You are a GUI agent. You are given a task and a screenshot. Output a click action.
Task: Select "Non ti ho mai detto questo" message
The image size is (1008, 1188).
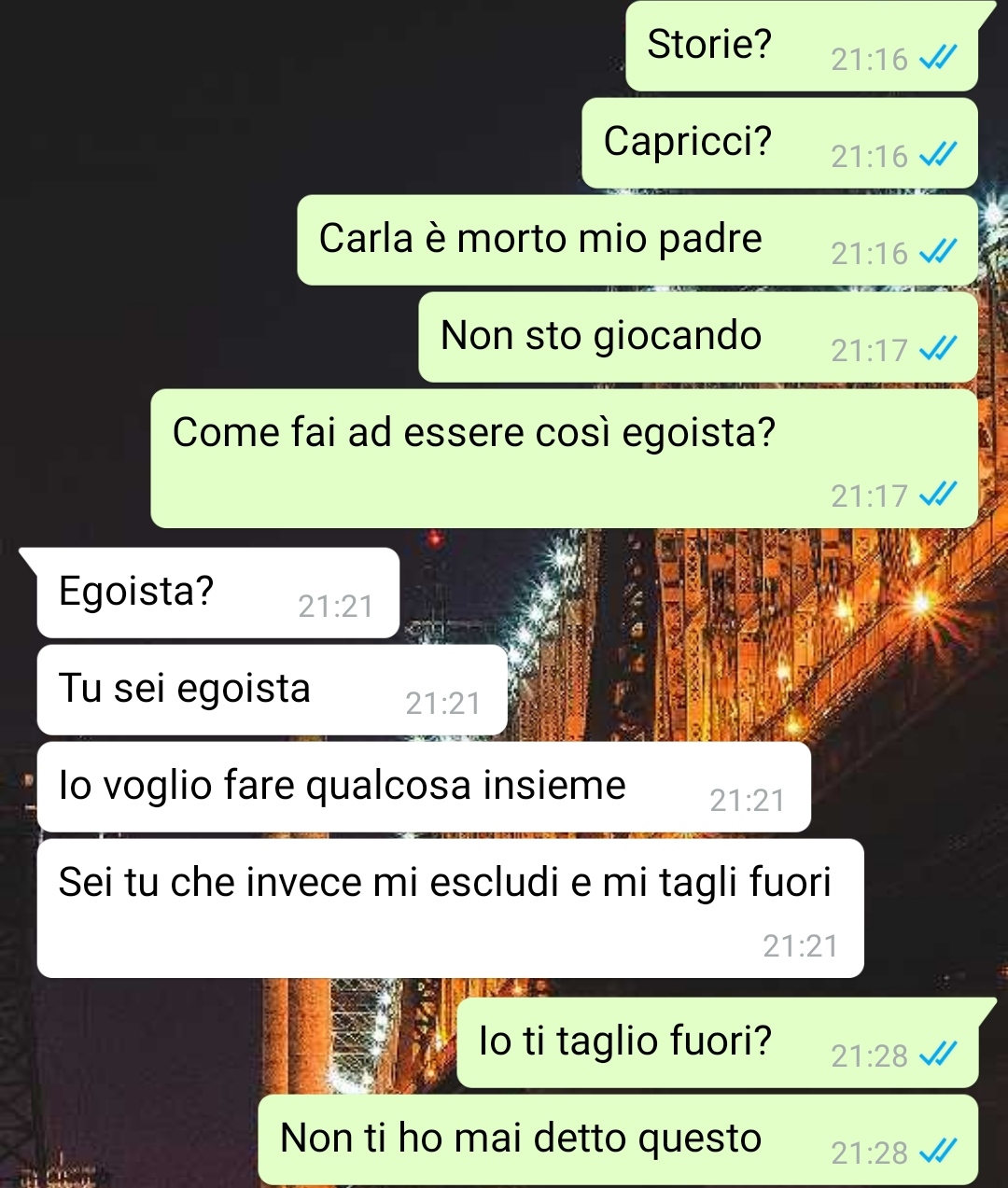tap(618, 1139)
